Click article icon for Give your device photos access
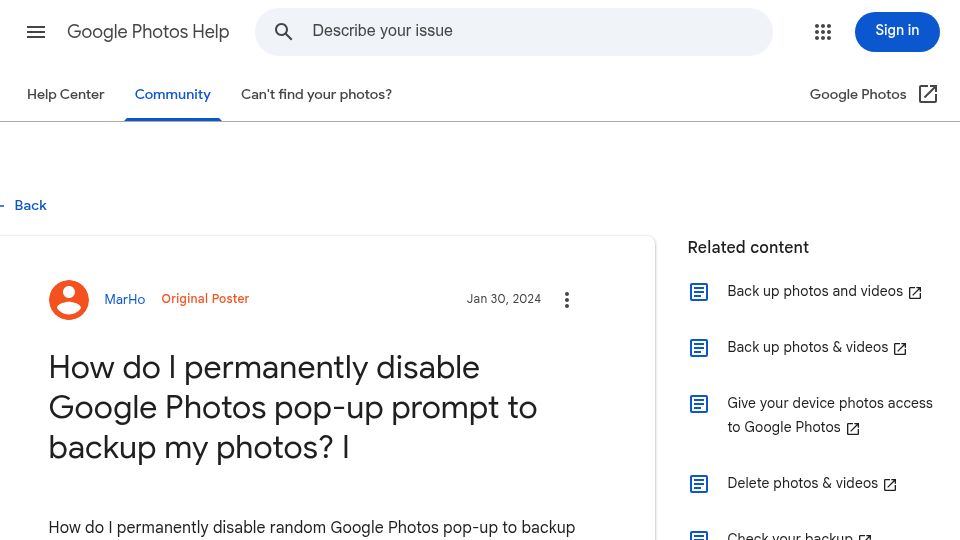 699,404
